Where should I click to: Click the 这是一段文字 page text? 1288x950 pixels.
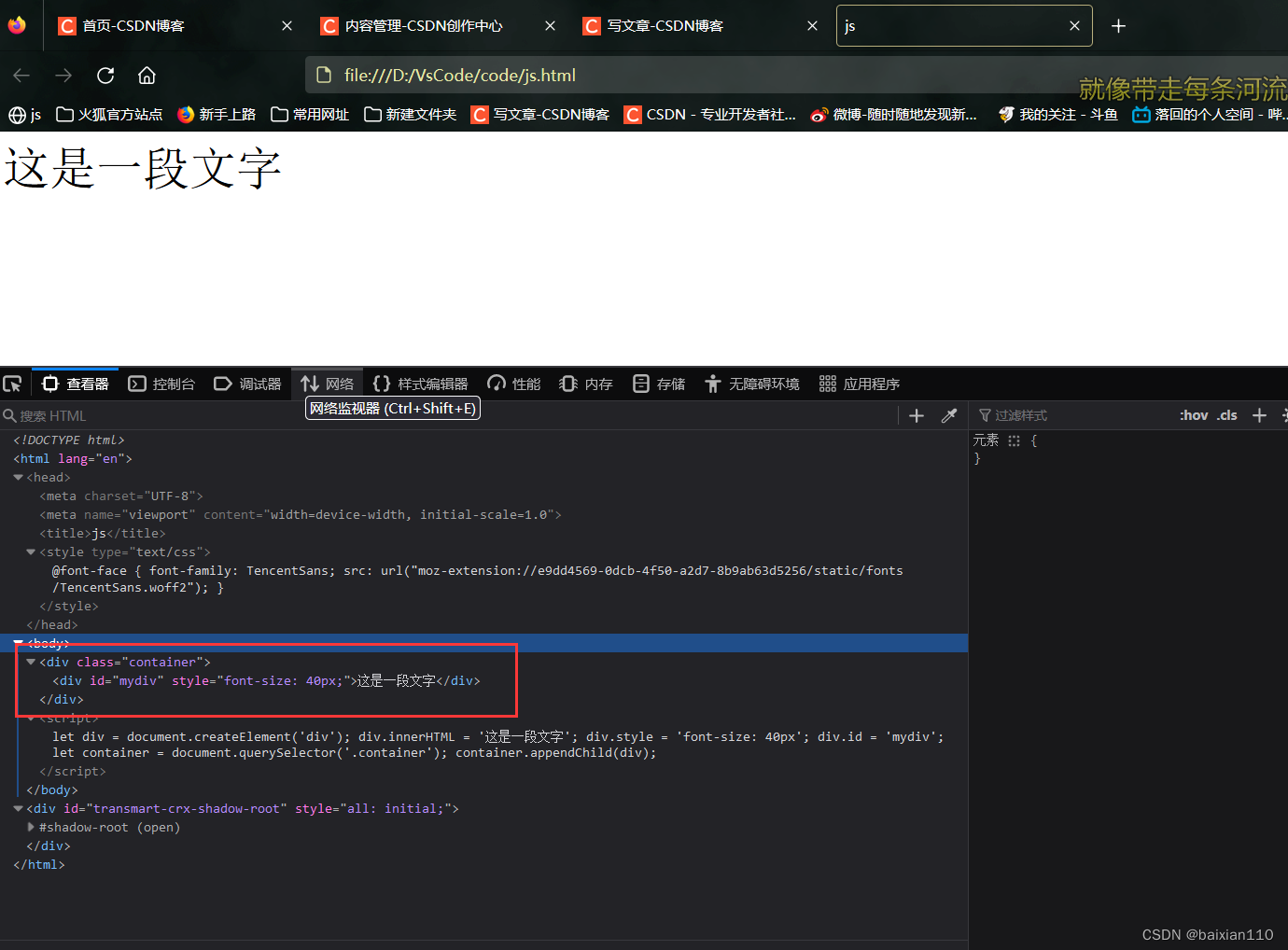tap(143, 169)
